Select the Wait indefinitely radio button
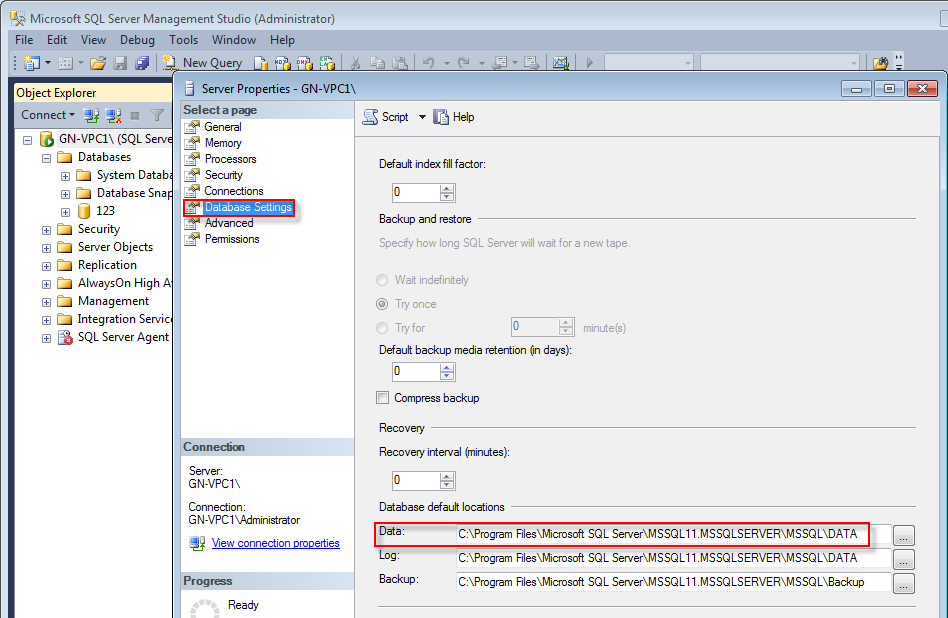948x618 pixels. [382, 280]
